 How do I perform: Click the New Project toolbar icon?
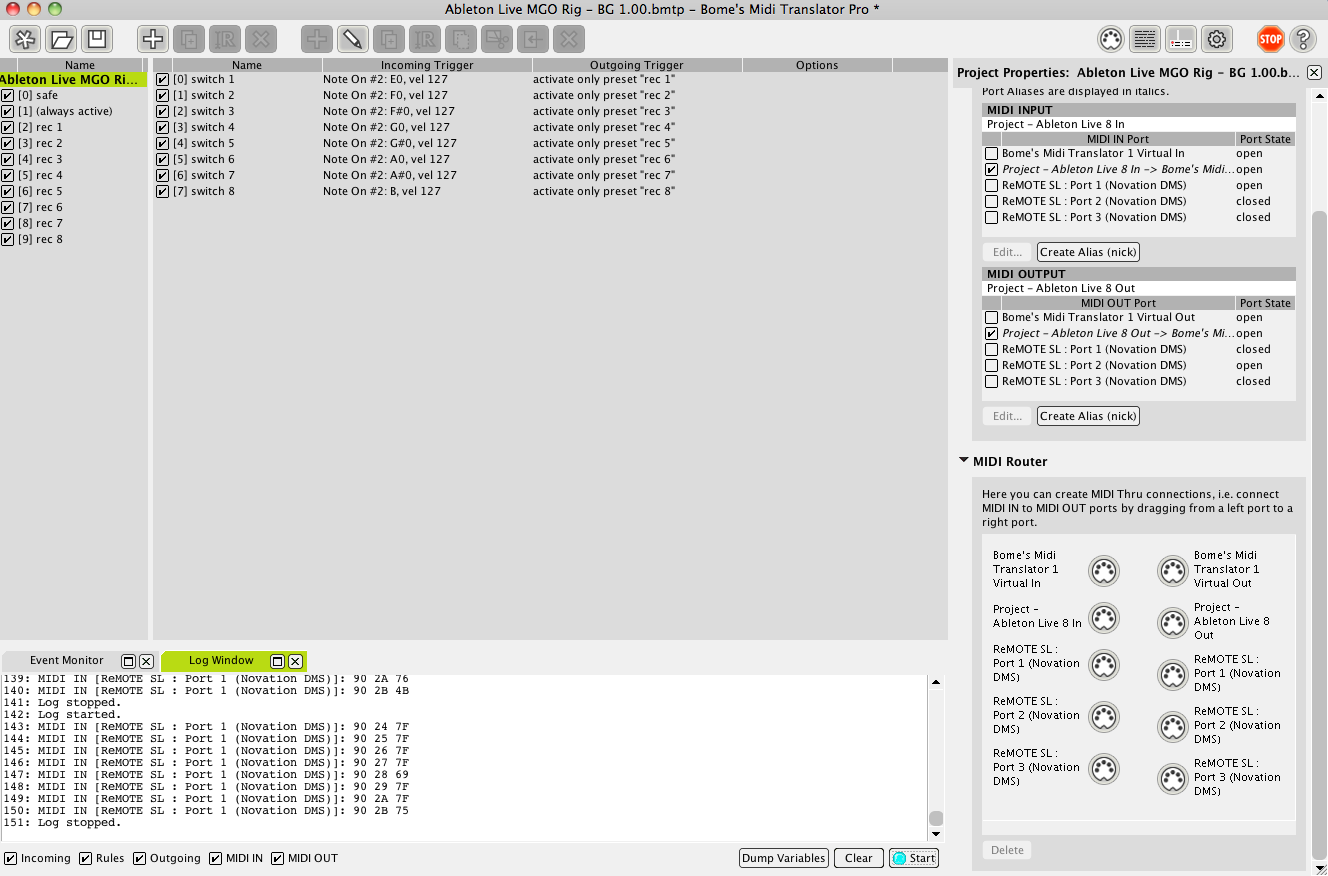[x=25, y=39]
